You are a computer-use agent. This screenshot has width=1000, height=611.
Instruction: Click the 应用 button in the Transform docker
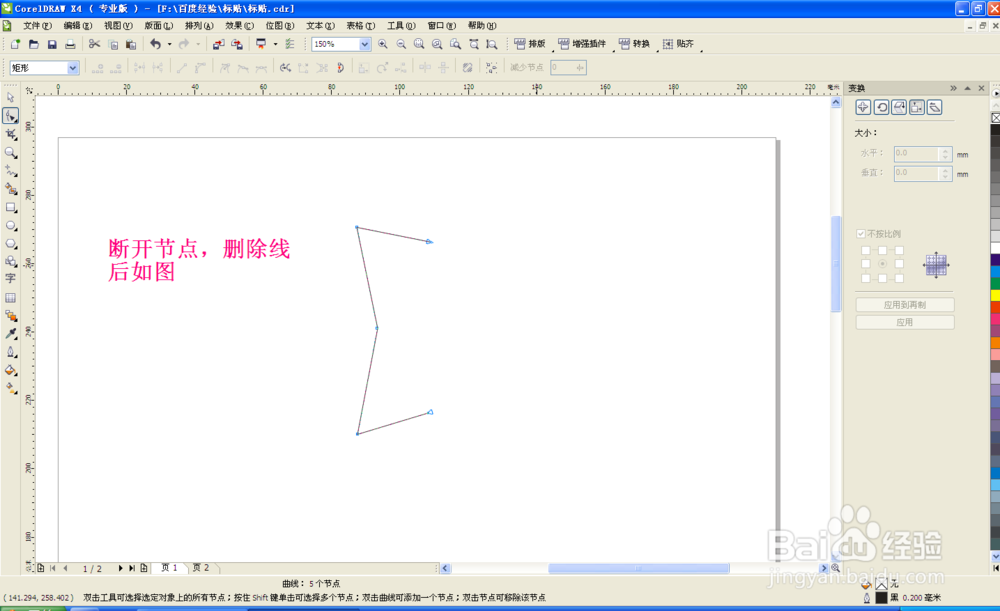(905, 319)
